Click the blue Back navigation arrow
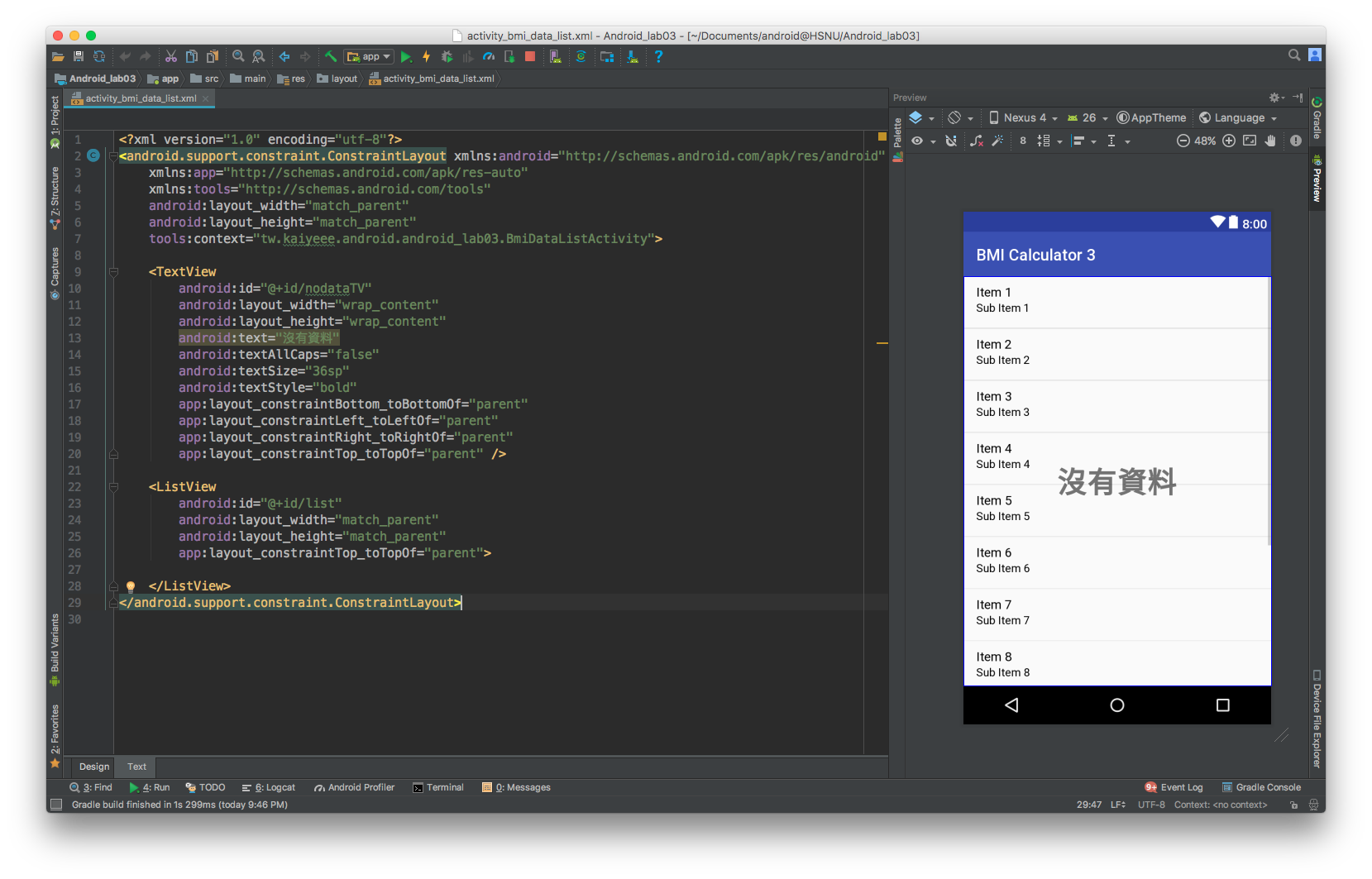Screen dimensions: 1372x879 tap(284, 57)
